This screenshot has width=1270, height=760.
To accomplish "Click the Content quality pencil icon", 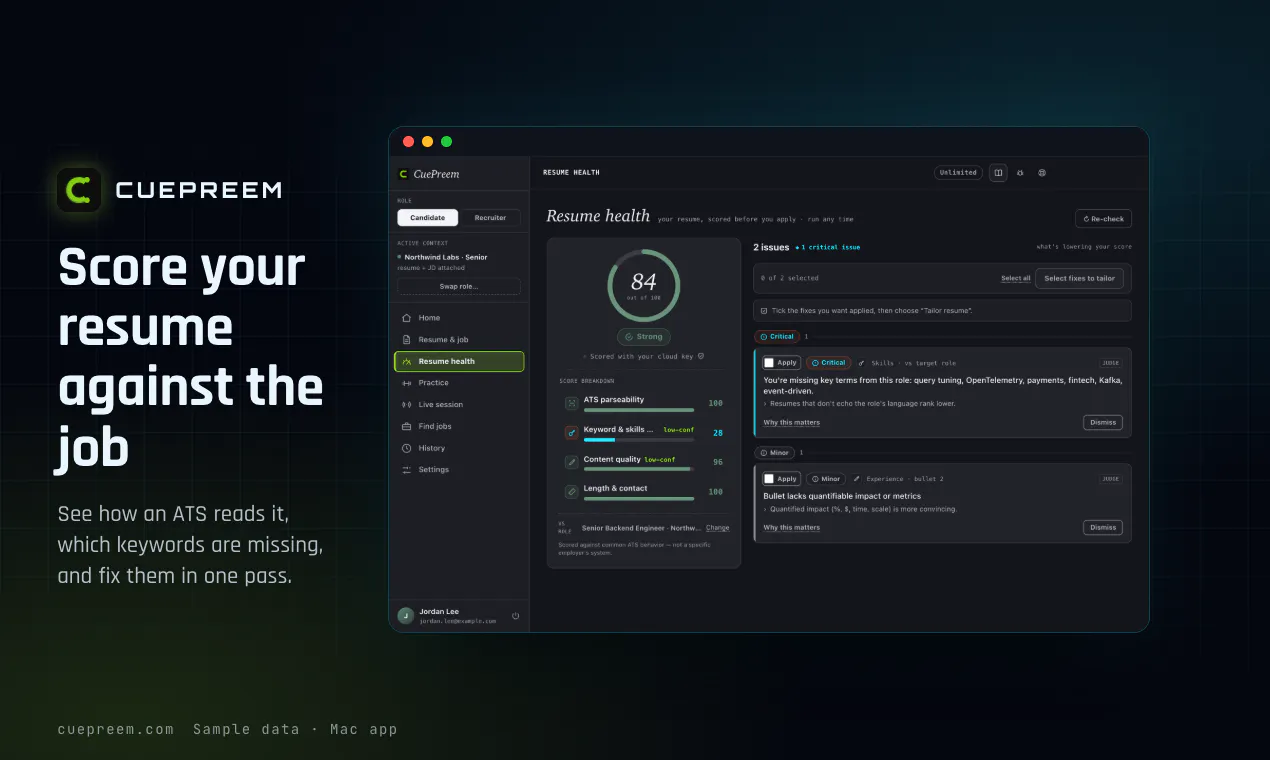I will [x=571, y=462].
